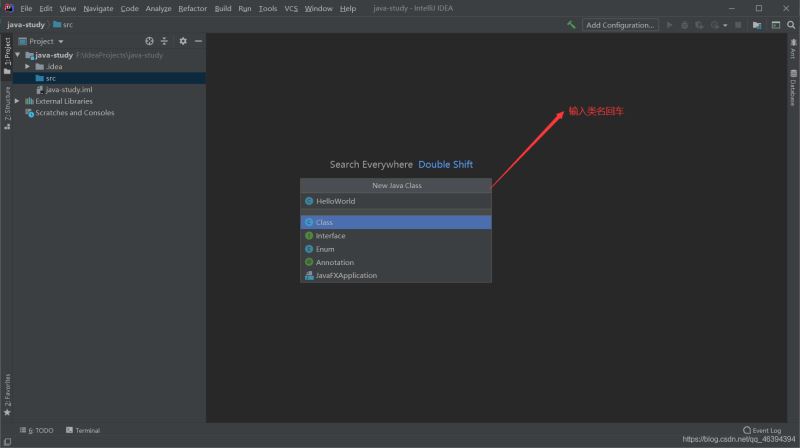The height and width of the screenshot is (448, 800).
Task: Click the Project Structure toolbar icon
Action: point(757,24)
